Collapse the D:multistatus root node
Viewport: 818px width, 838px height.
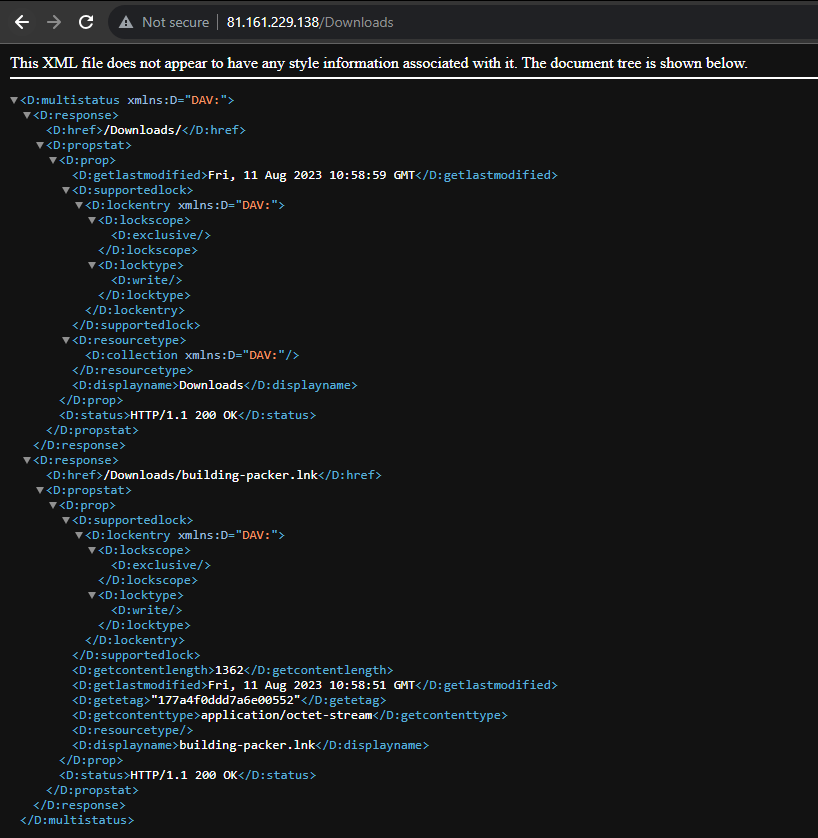[x=14, y=100]
